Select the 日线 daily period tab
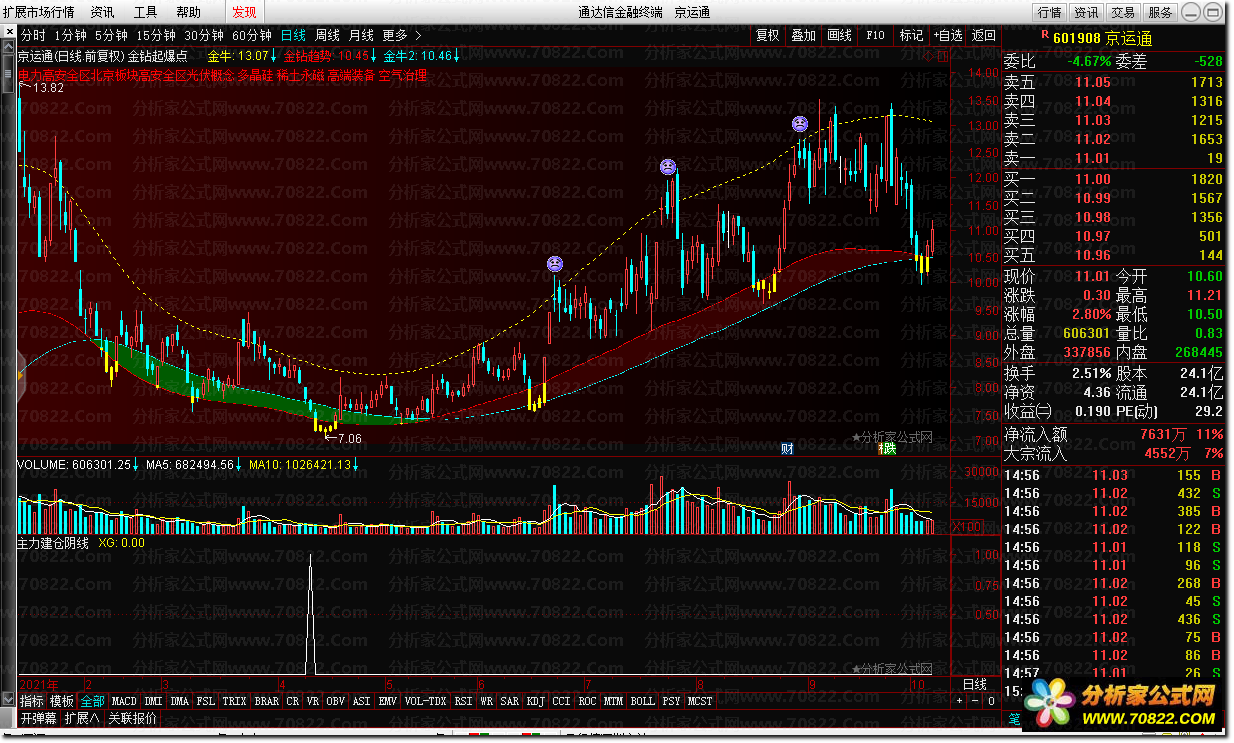This screenshot has width=1234, height=743. pyautogui.click(x=294, y=35)
